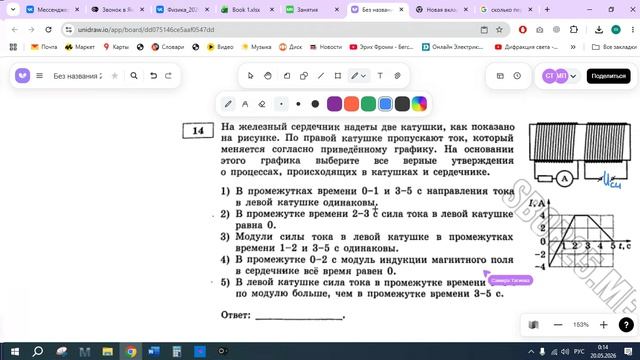Open Chrome from the taskbar
Image resolution: width=640 pixels, height=360 pixels.
(x=131, y=351)
